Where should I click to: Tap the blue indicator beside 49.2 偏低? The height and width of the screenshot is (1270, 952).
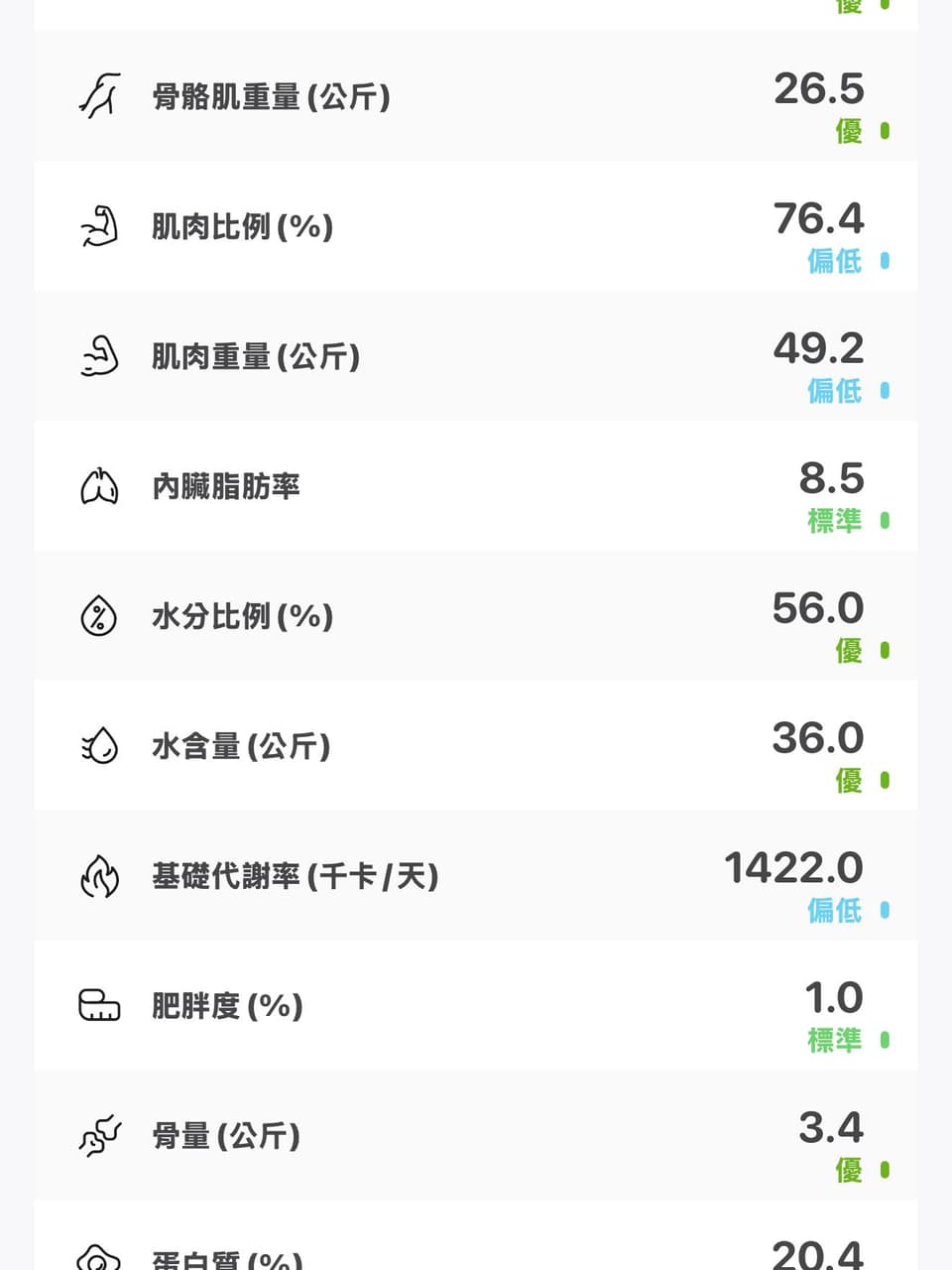coord(885,391)
